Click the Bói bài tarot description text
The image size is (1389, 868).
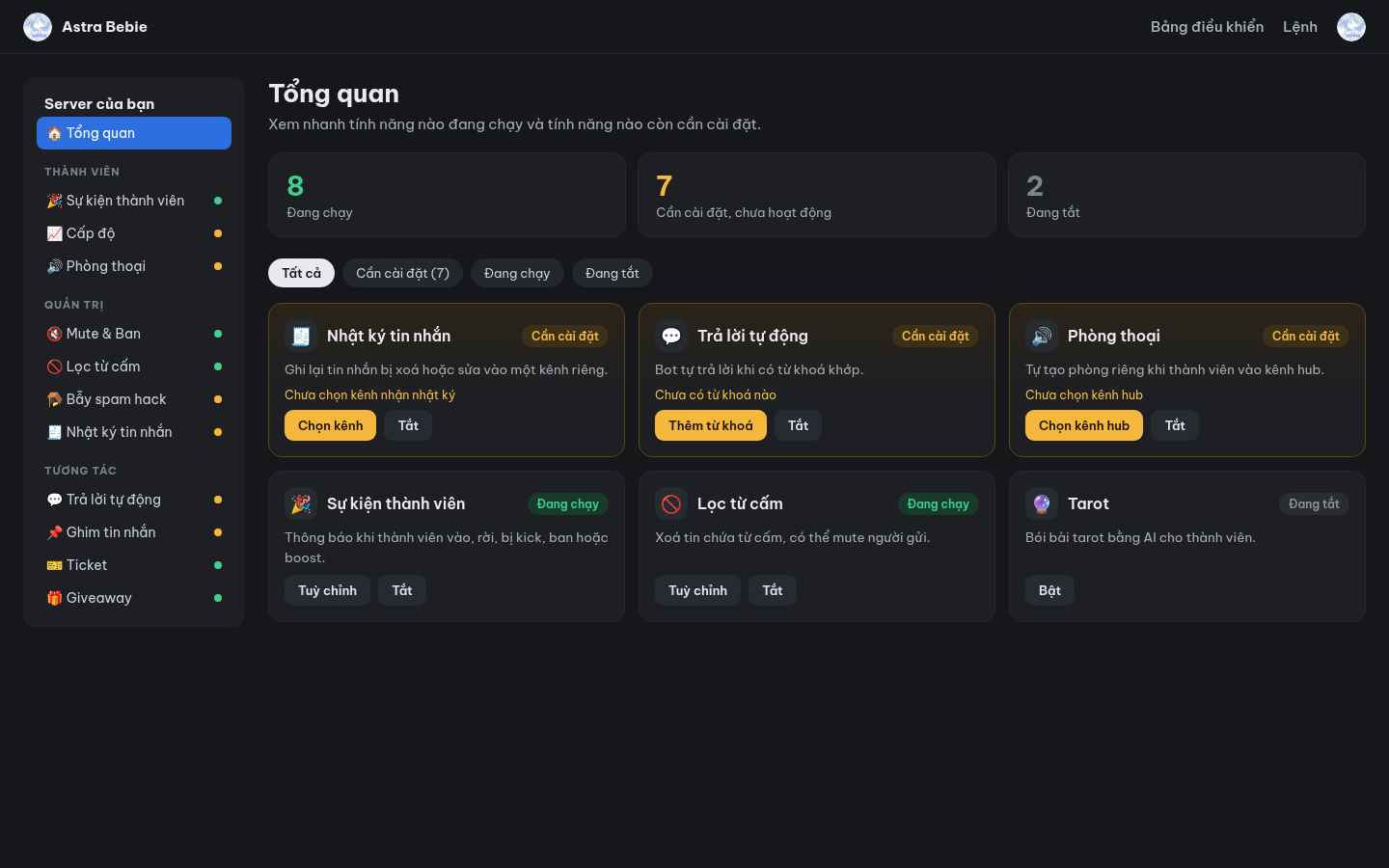tap(1140, 537)
